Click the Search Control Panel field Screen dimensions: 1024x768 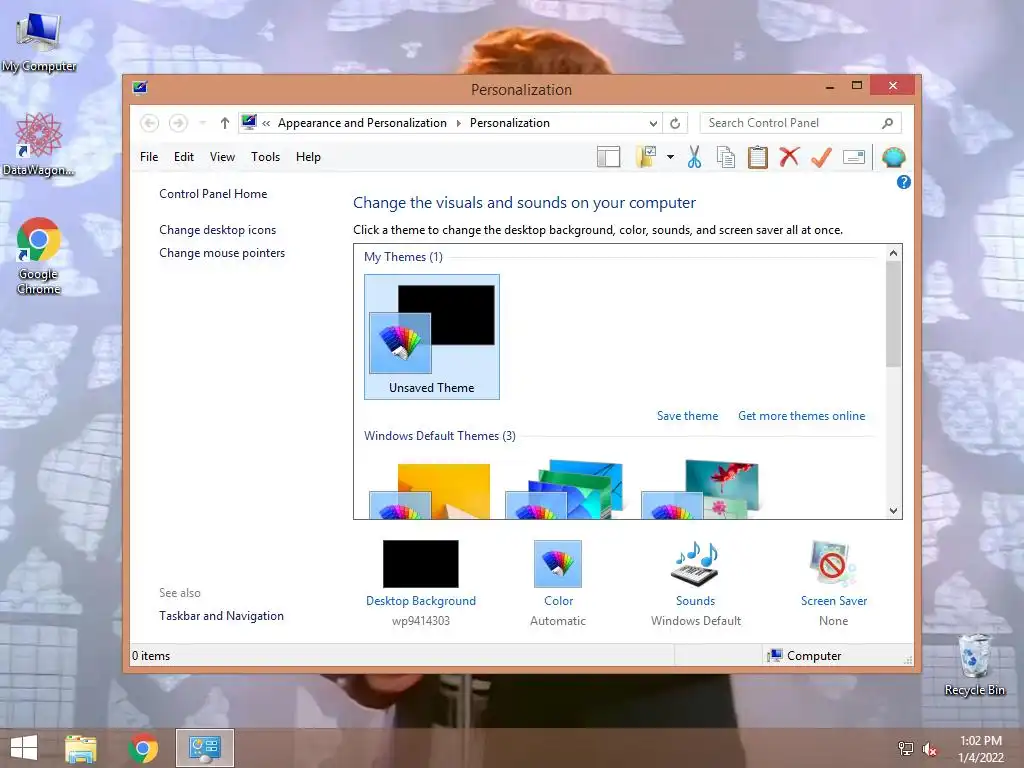(800, 123)
